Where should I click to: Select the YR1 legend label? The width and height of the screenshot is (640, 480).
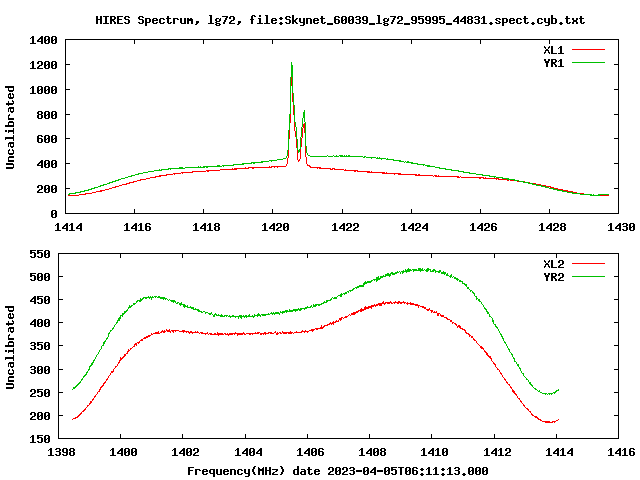tap(553, 63)
